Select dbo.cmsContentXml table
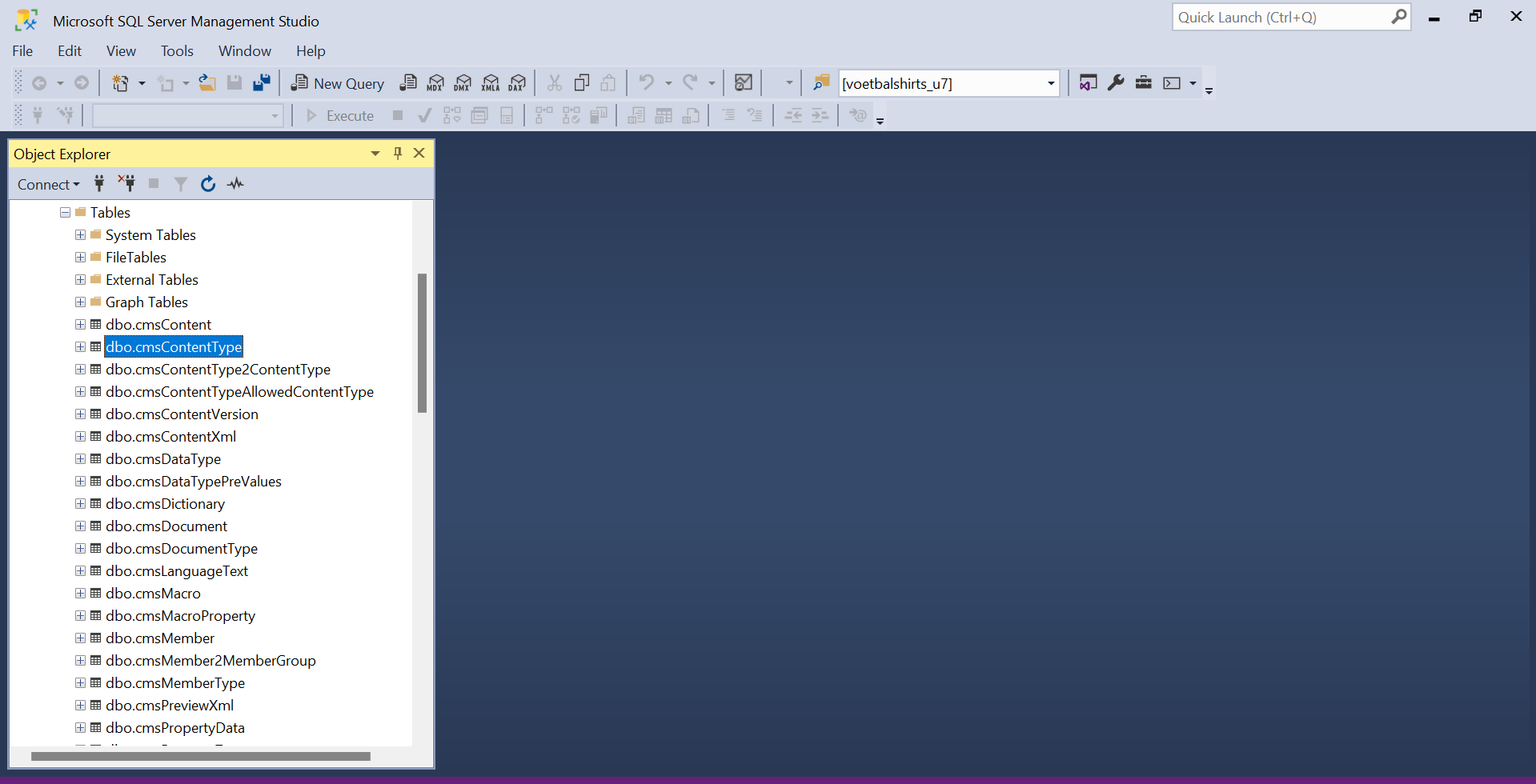This screenshot has height=784, width=1536. (x=170, y=437)
